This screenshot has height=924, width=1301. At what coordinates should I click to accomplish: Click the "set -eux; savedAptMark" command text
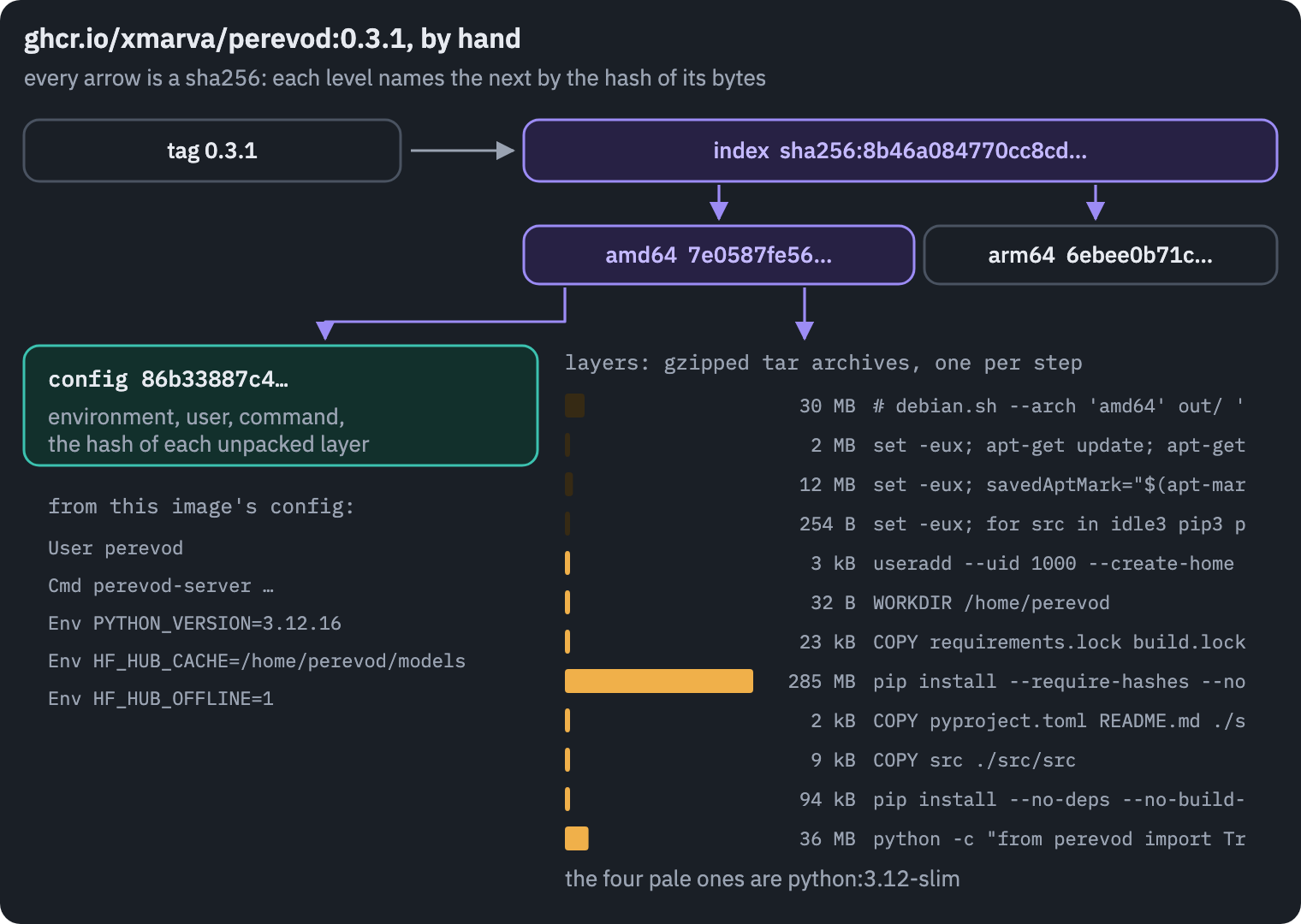pos(1059,484)
